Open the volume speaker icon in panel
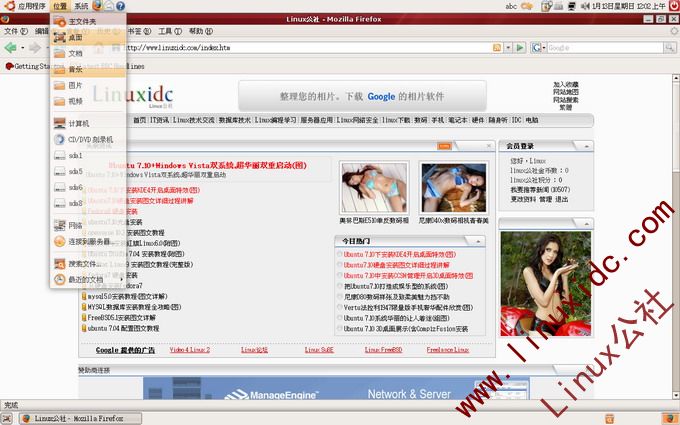Screen dimensions: 680x425 (584, 6)
